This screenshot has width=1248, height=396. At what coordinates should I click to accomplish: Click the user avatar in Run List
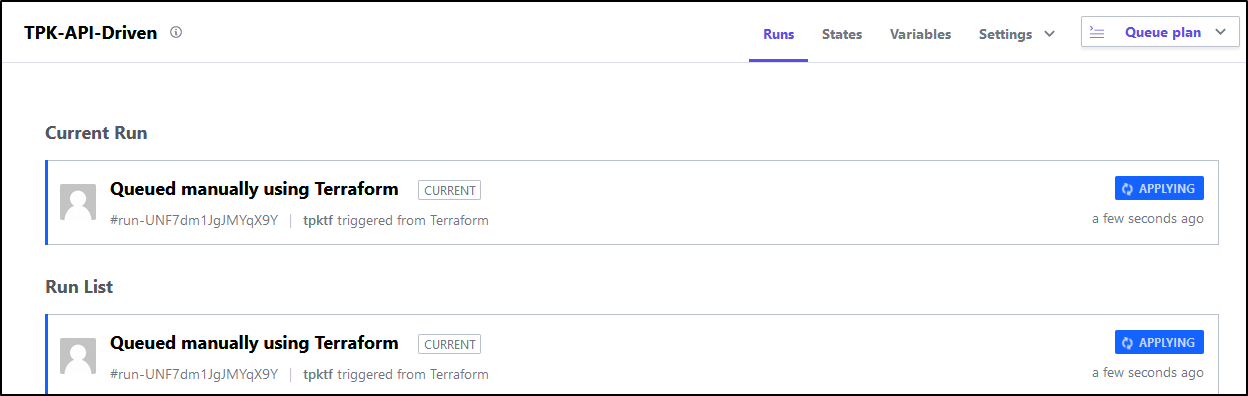[78, 356]
